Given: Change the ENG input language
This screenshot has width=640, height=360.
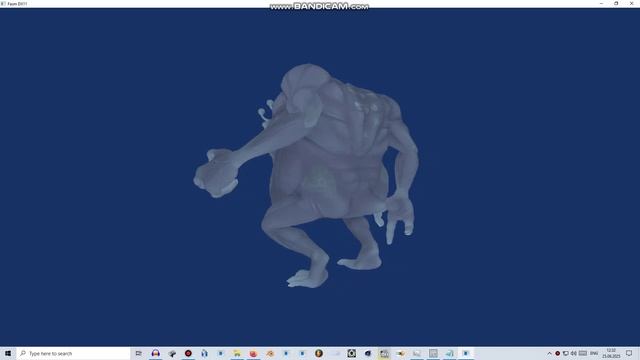Looking at the screenshot, I should pos(594,353).
